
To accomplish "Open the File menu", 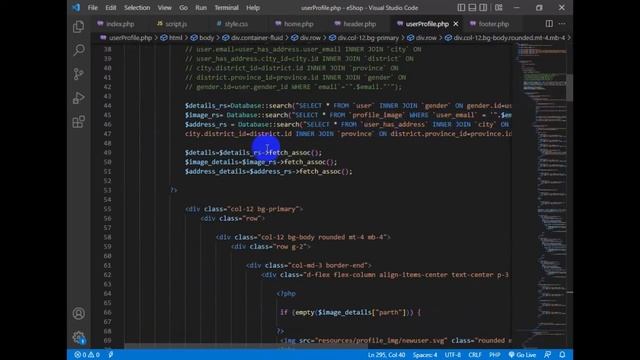I will [93, 8].
